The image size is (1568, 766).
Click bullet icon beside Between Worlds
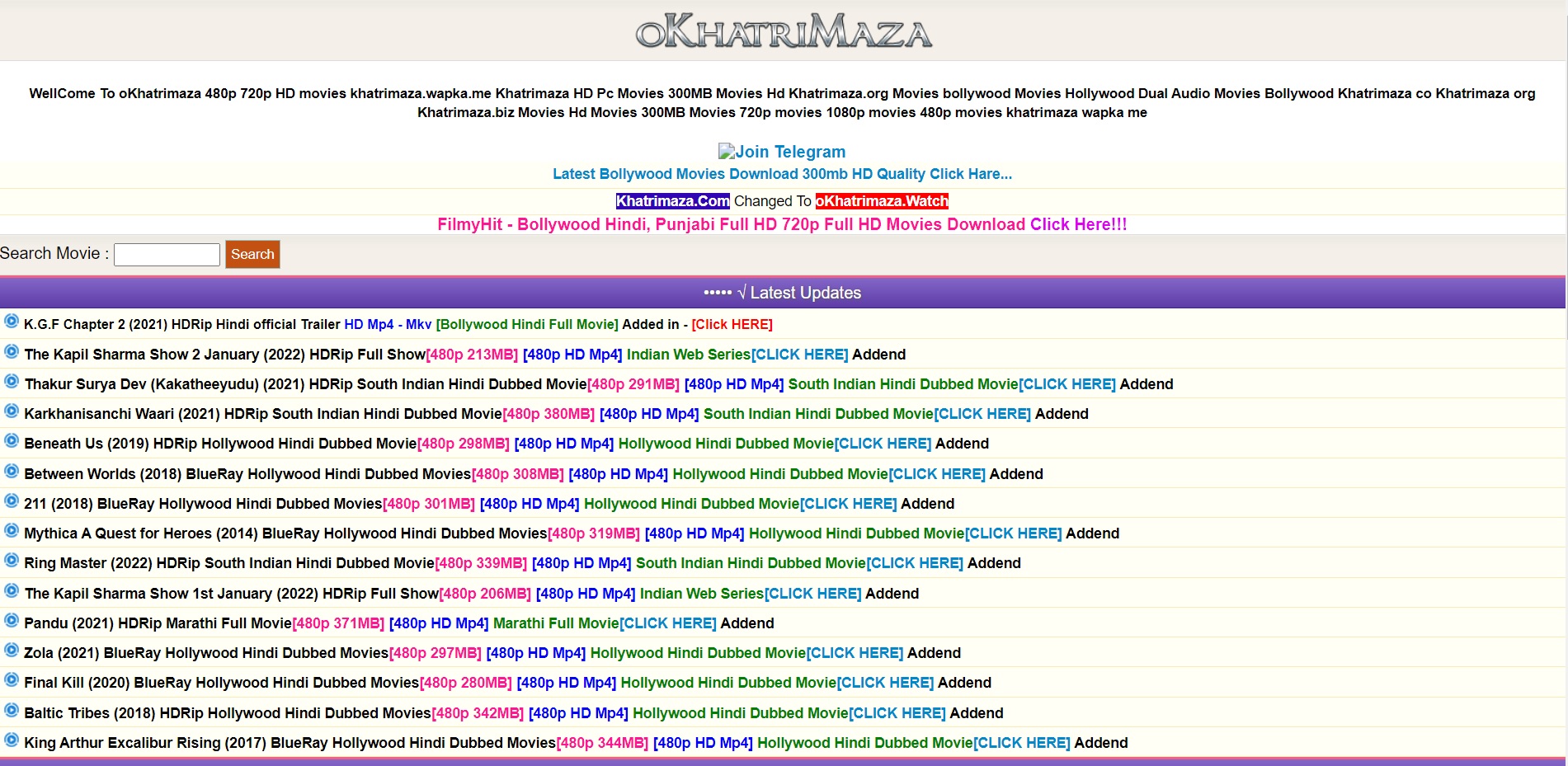(12, 471)
